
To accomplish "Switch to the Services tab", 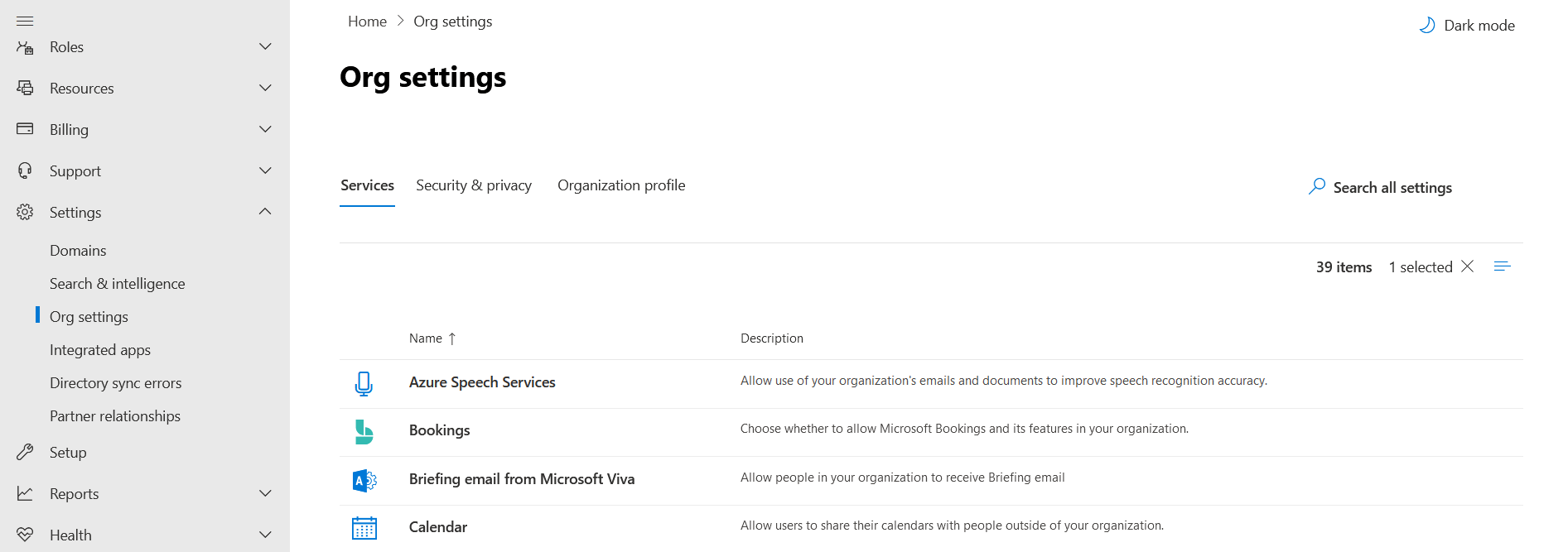I will click(x=367, y=185).
